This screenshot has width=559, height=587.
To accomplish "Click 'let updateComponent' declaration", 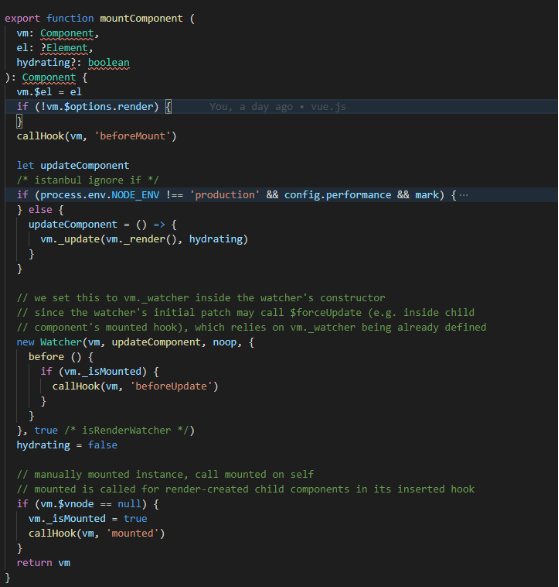I will tap(73, 165).
